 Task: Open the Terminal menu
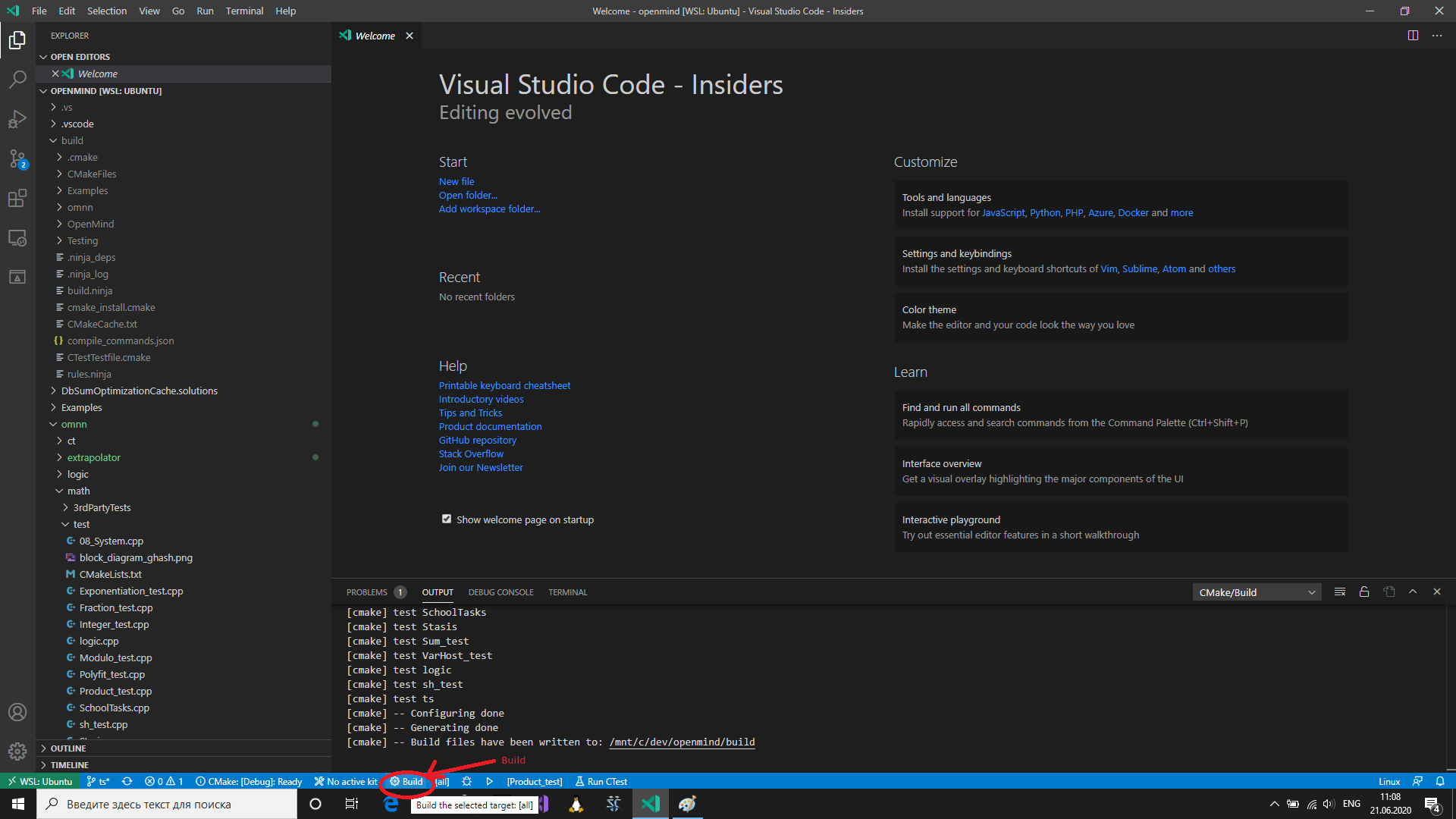[244, 11]
